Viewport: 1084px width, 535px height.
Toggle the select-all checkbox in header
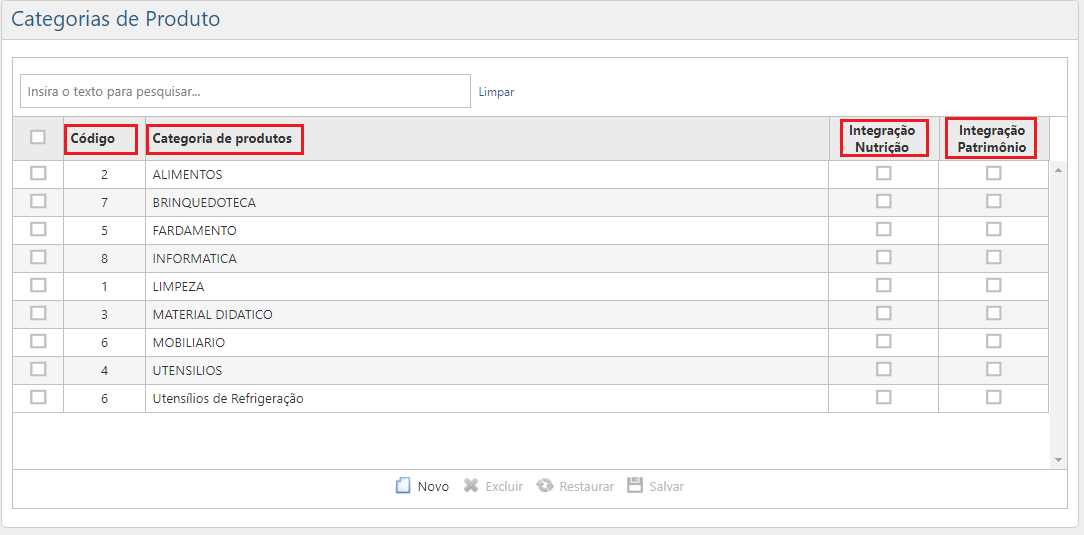(x=38, y=137)
